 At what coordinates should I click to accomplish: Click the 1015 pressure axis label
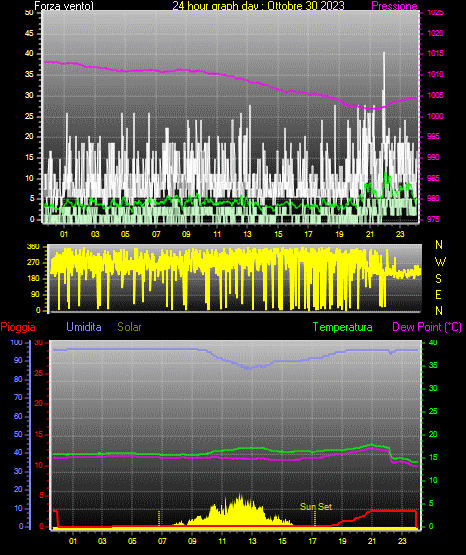point(435,53)
